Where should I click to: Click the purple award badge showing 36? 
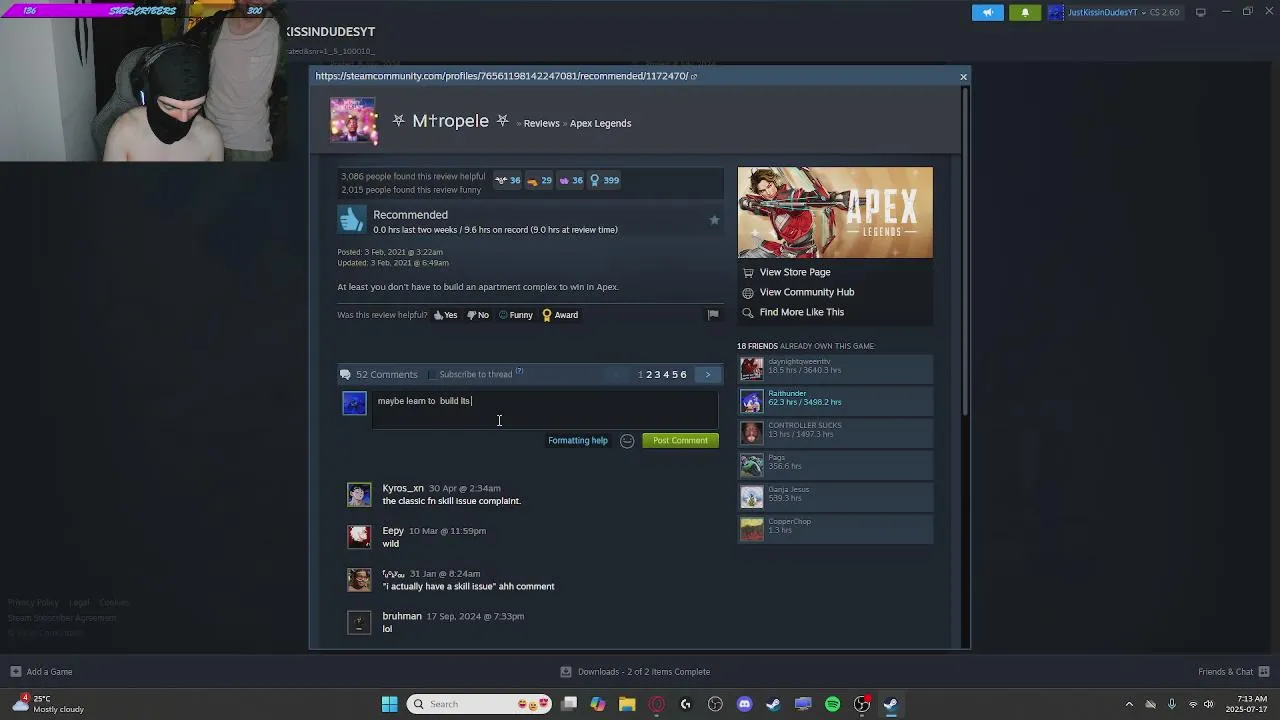click(x=570, y=181)
